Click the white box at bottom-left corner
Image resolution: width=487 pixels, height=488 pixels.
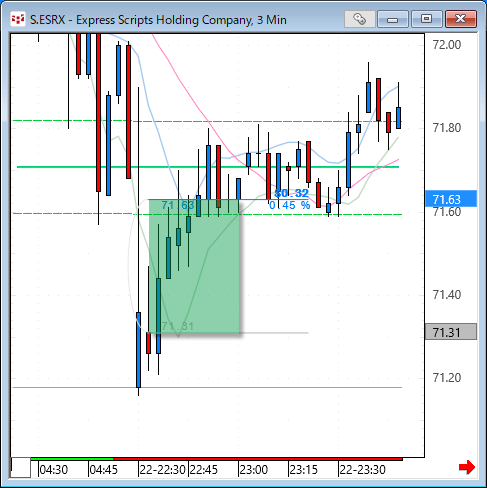coord(21,468)
